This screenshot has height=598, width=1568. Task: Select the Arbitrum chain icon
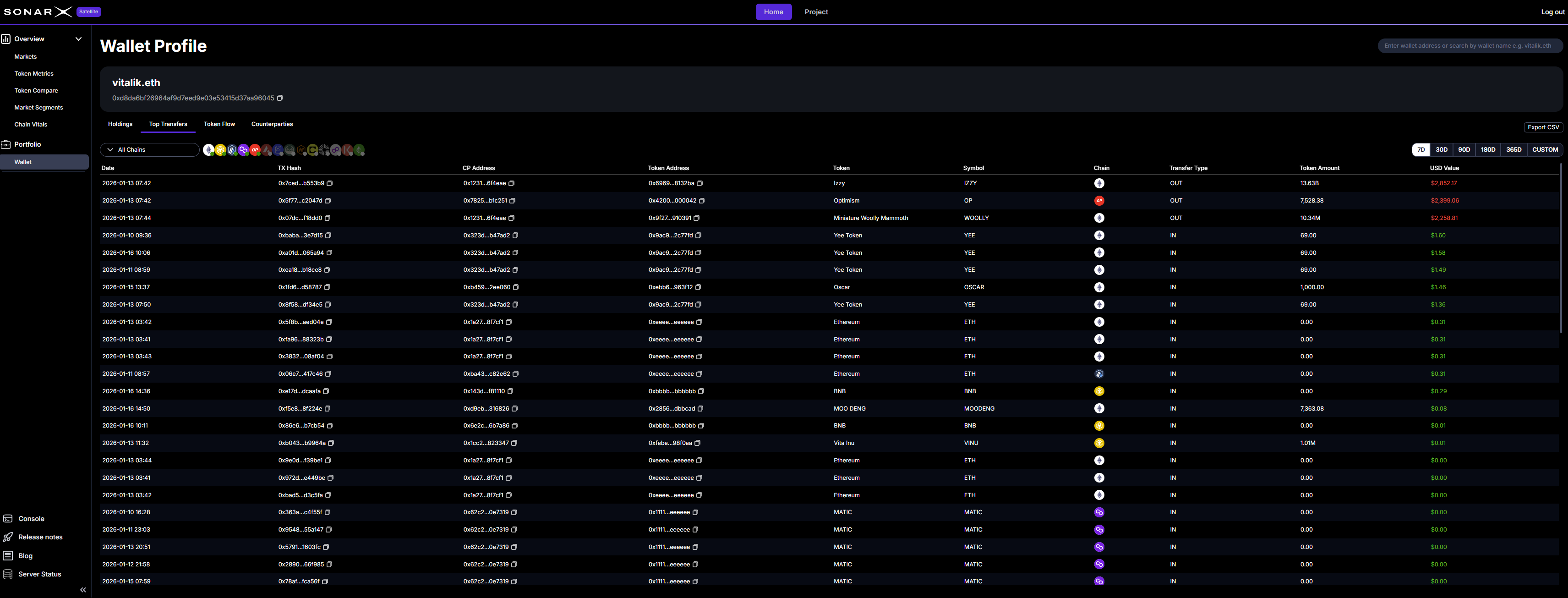[232, 150]
